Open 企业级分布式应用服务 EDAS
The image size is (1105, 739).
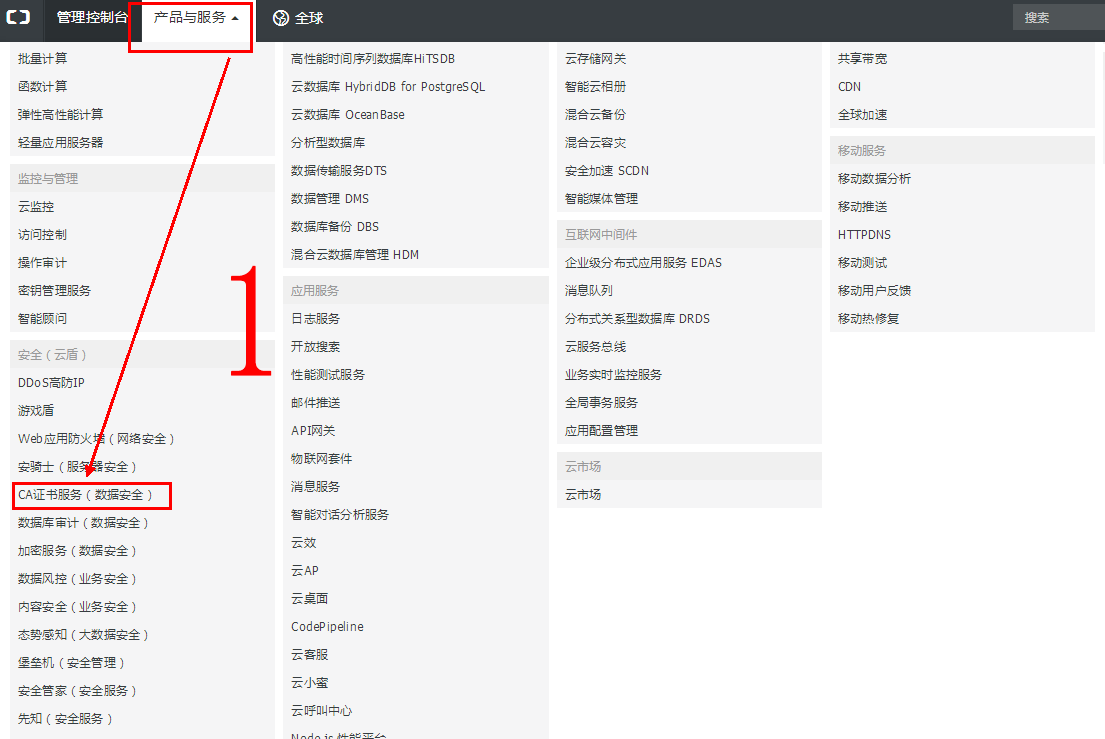pyautogui.click(x=643, y=263)
